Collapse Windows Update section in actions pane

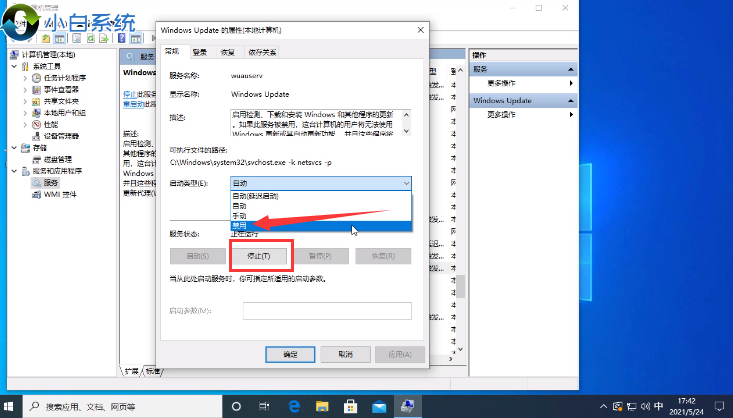[x=571, y=101]
